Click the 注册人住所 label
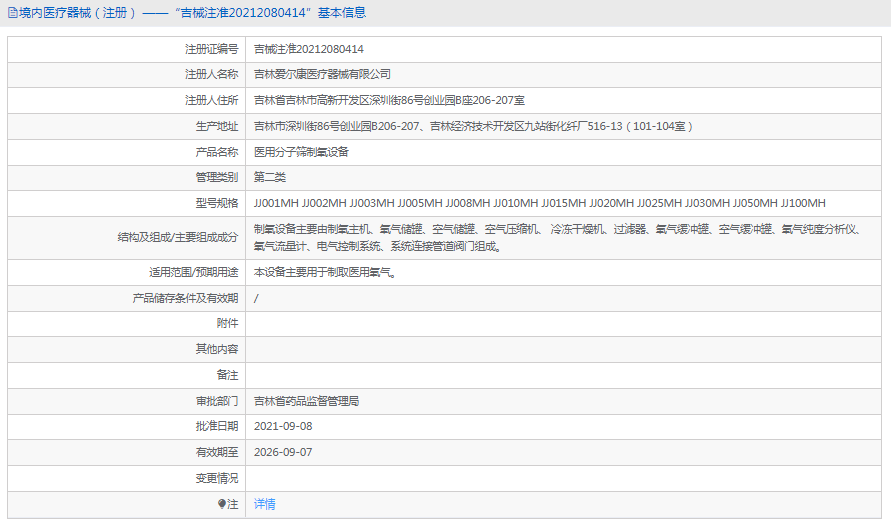This screenshot has height=526, width=891. tap(211, 101)
